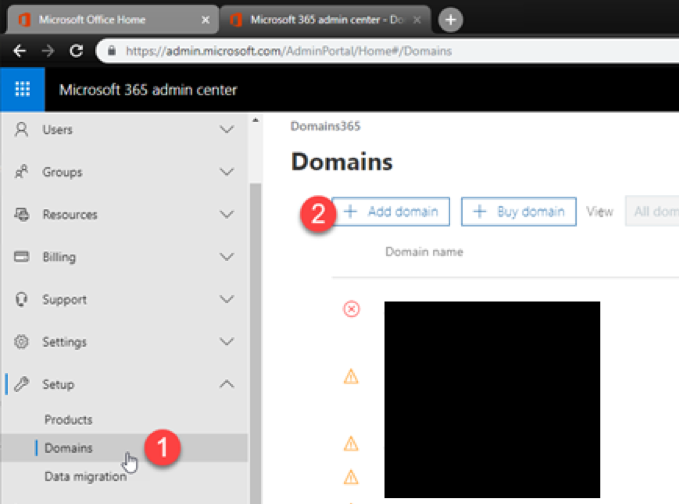Open the Setup section in the sidebar

coord(124,384)
